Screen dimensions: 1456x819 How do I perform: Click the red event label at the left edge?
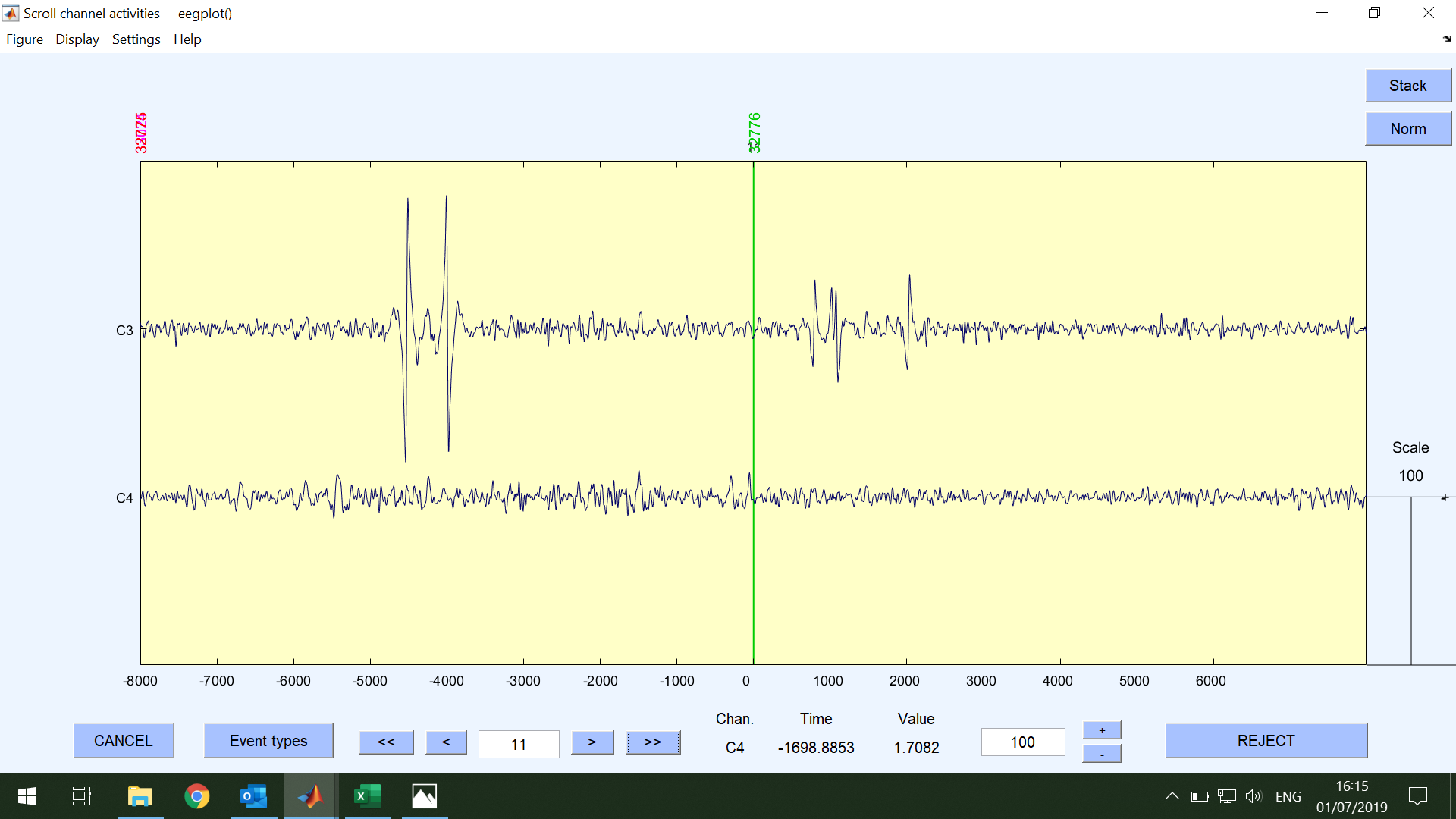pyautogui.click(x=141, y=133)
